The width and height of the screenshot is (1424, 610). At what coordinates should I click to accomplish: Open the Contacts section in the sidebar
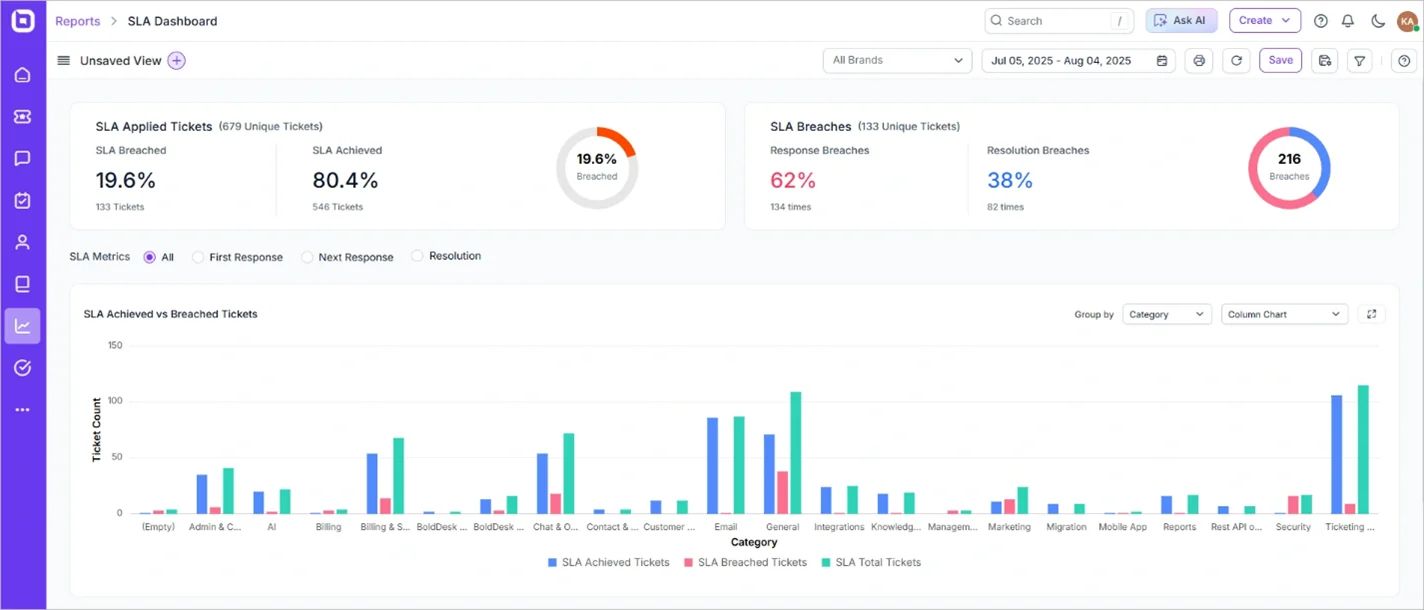(22, 241)
